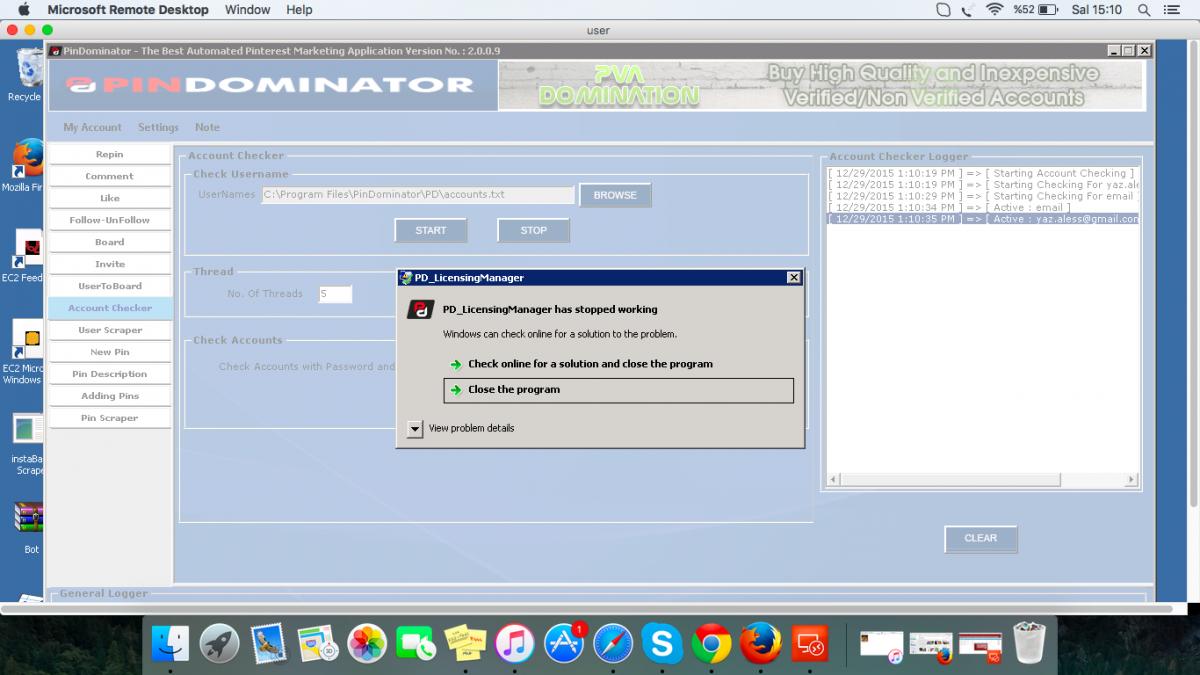Expand View problem details arrow
Image resolution: width=1200 pixels, height=675 pixels.
click(415, 428)
